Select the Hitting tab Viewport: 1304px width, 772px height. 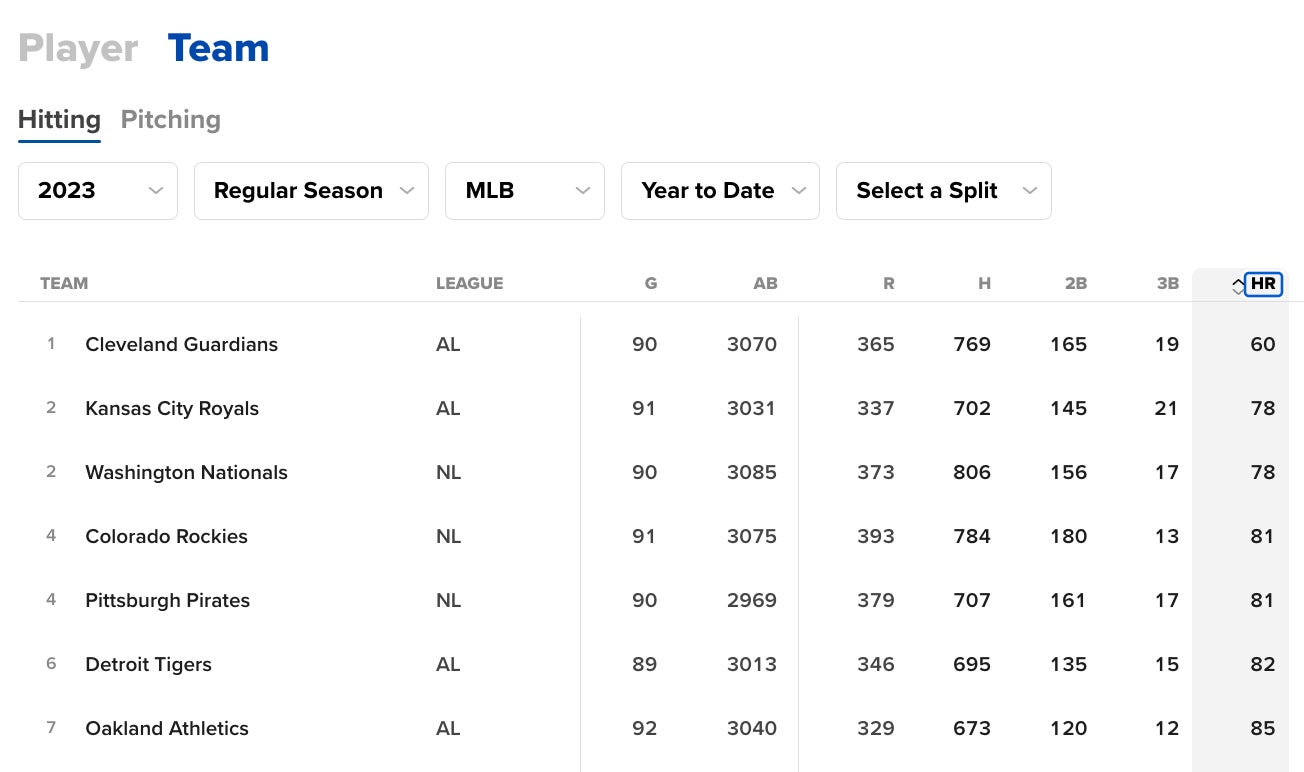tap(59, 120)
